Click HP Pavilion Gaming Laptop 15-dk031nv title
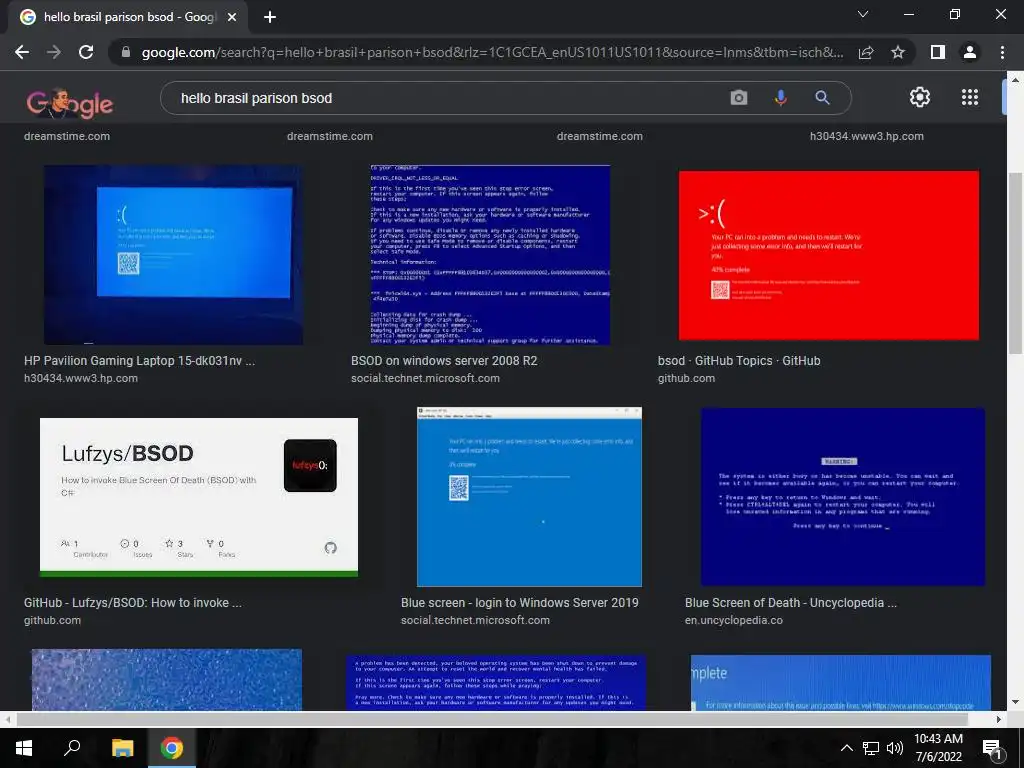Viewport: 1024px width, 768px height. point(139,360)
